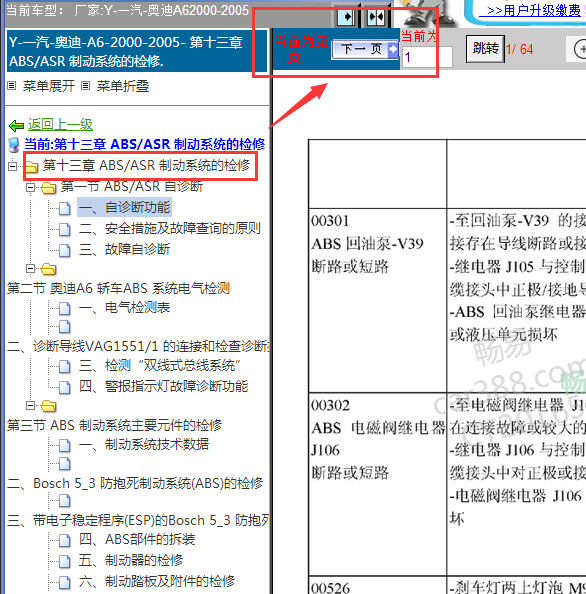Open 一、自诊断功能 tree item
Image resolution: width=586 pixels, height=594 pixels.
click(x=124, y=207)
